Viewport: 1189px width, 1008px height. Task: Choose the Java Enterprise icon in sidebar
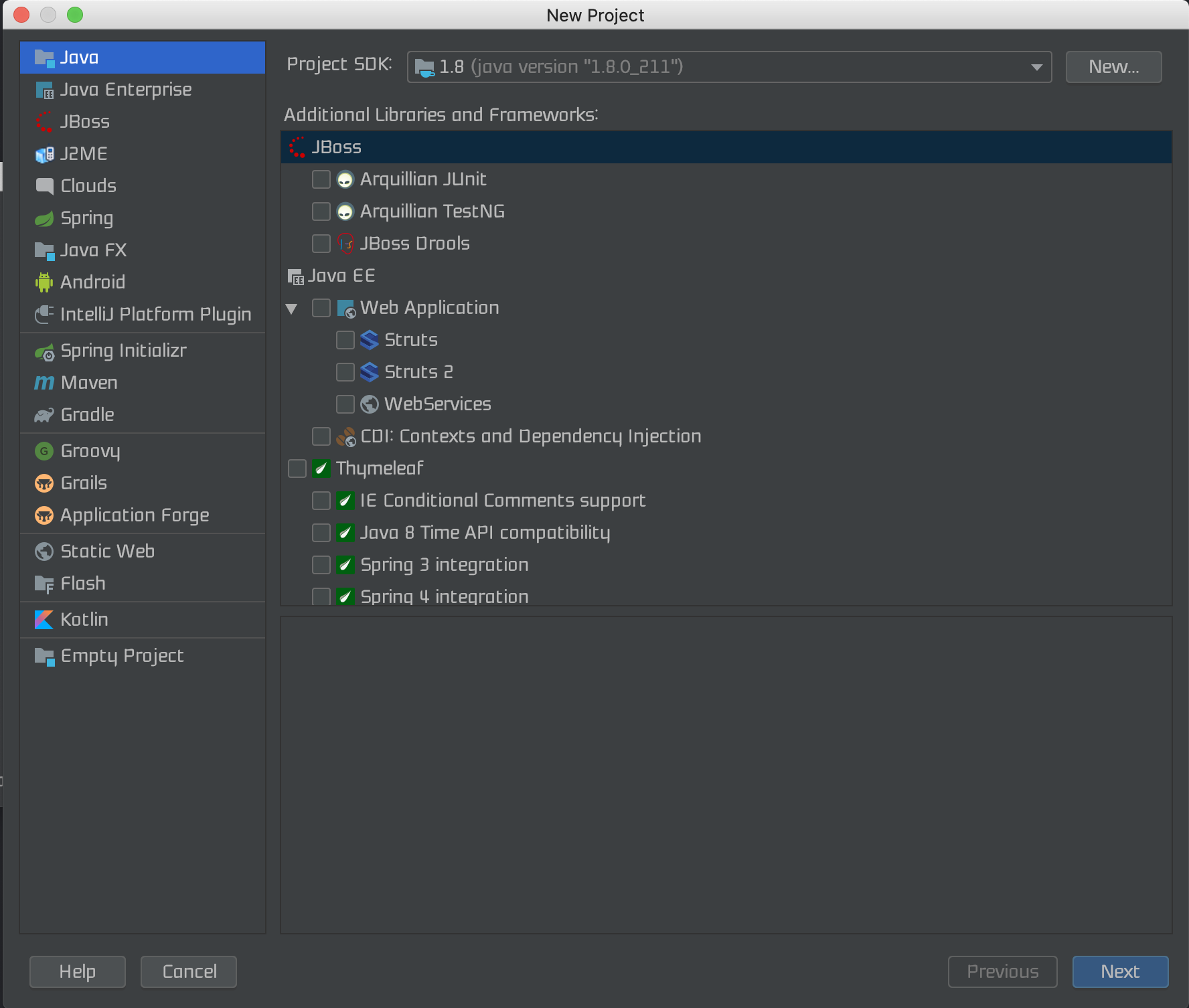click(x=44, y=90)
